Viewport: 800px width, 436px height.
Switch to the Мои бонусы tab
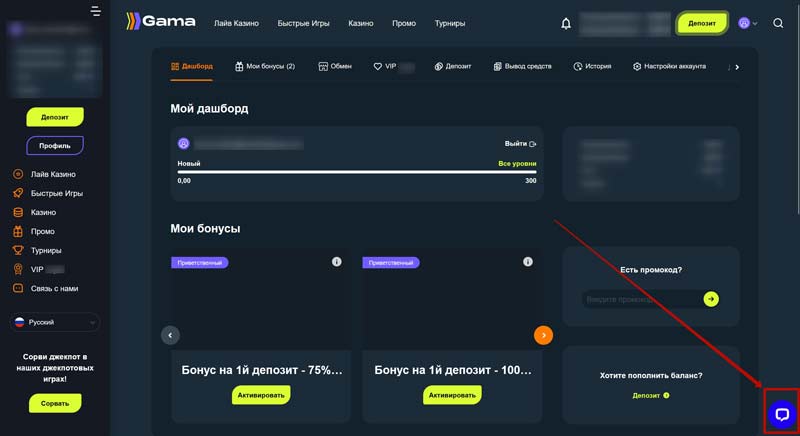(x=265, y=66)
